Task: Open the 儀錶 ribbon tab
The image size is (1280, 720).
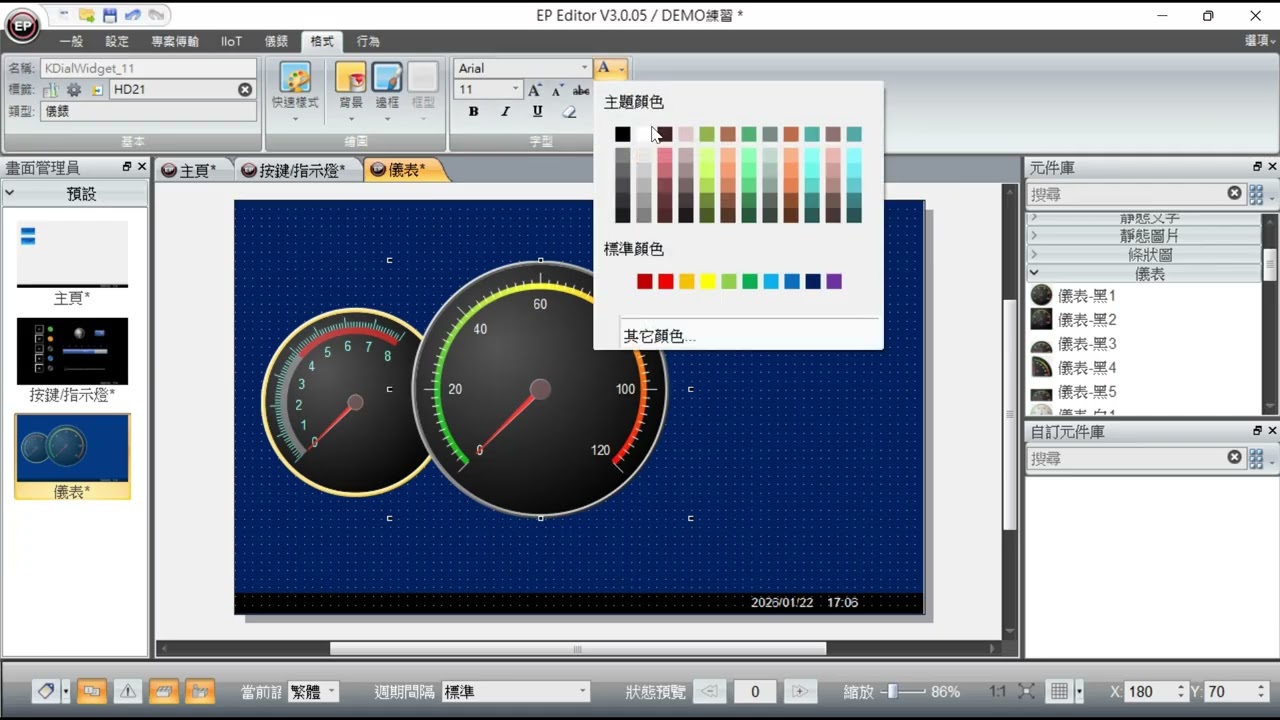Action: click(276, 41)
